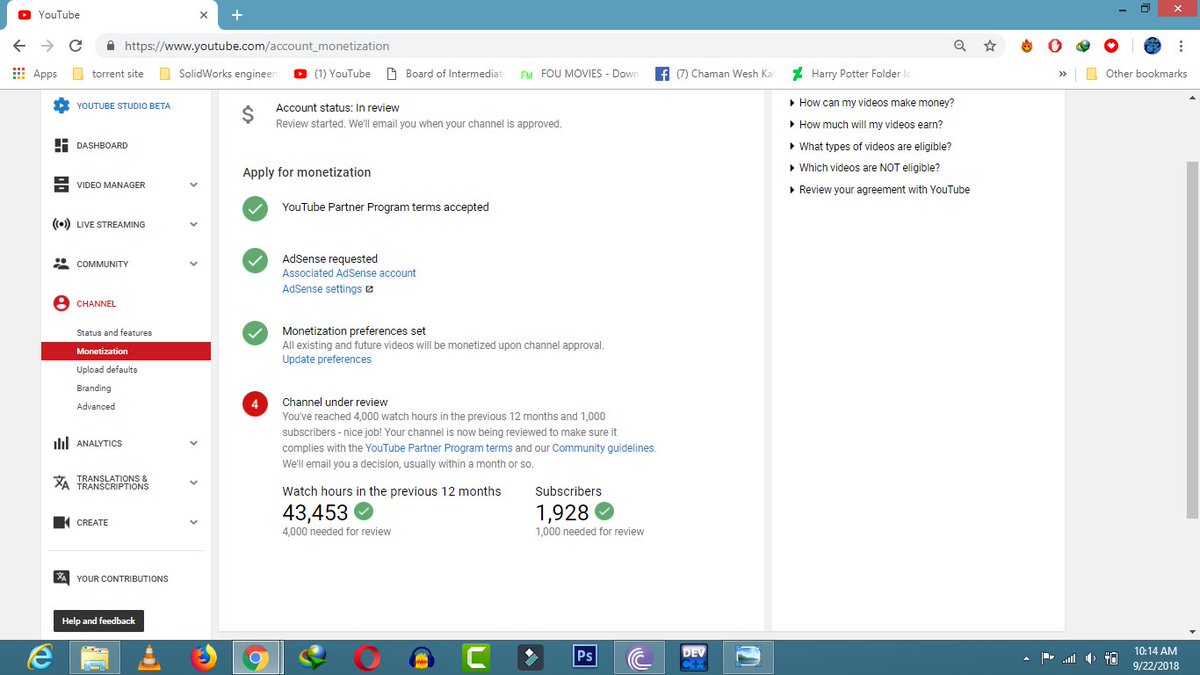1200x675 pixels.
Task: Open the Community guidelines link
Action: 603,448
